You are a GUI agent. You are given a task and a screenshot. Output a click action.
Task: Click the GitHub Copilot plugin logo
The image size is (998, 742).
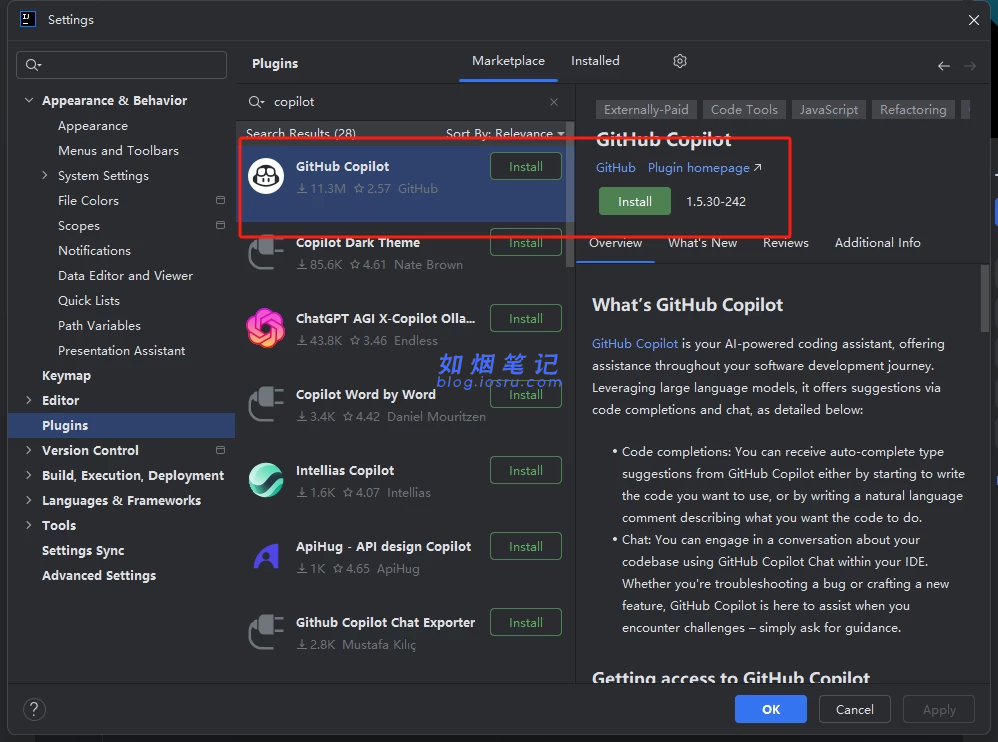coord(265,176)
